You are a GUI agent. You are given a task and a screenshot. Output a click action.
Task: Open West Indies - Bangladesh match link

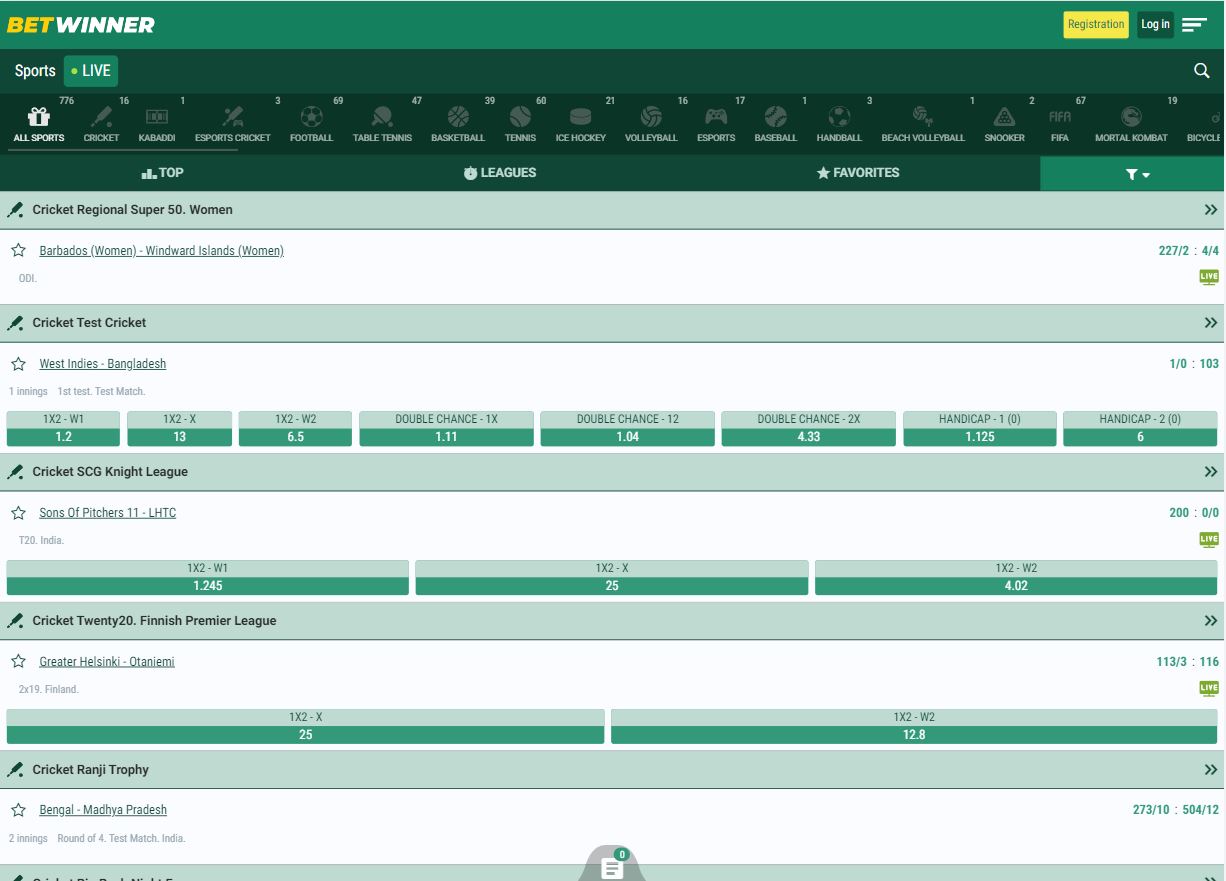pos(102,364)
